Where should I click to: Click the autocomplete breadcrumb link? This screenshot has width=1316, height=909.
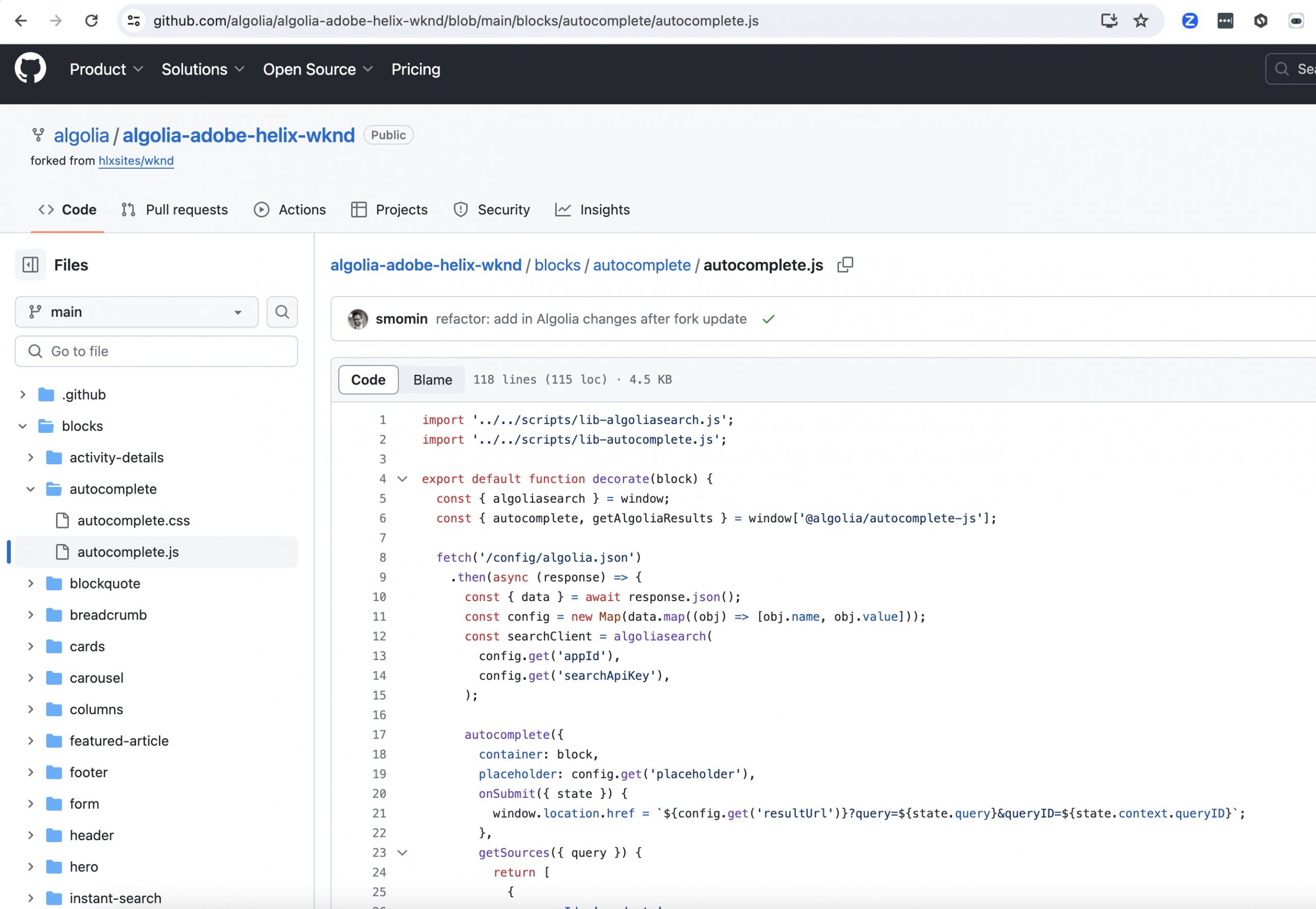pyautogui.click(x=642, y=265)
